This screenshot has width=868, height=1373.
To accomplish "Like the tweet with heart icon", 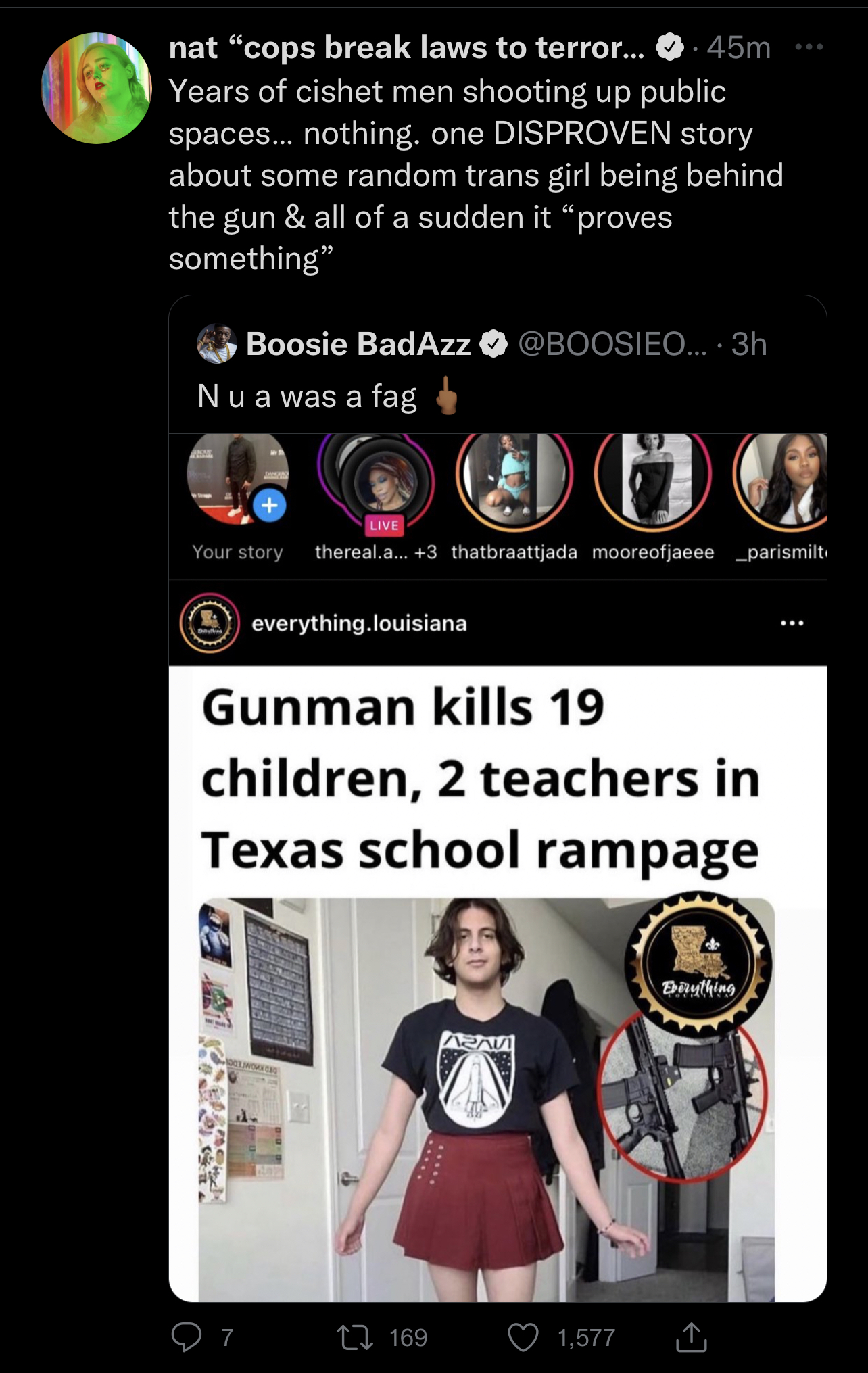I will click(523, 1337).
